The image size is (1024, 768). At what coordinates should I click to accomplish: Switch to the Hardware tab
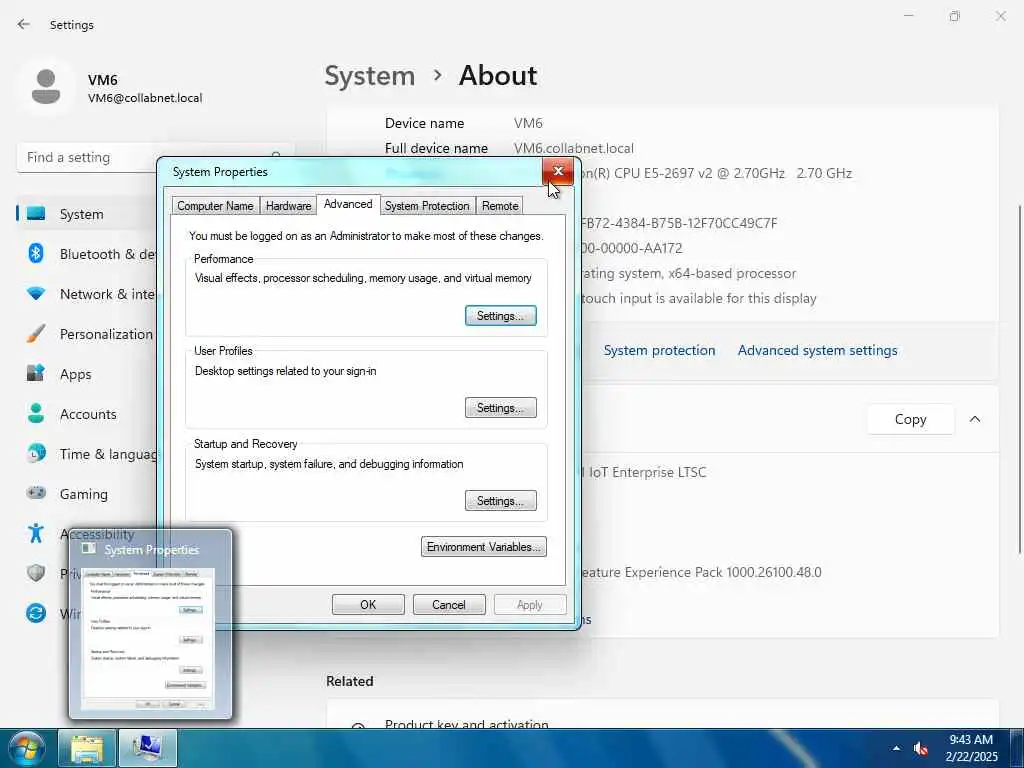point(288,206)
